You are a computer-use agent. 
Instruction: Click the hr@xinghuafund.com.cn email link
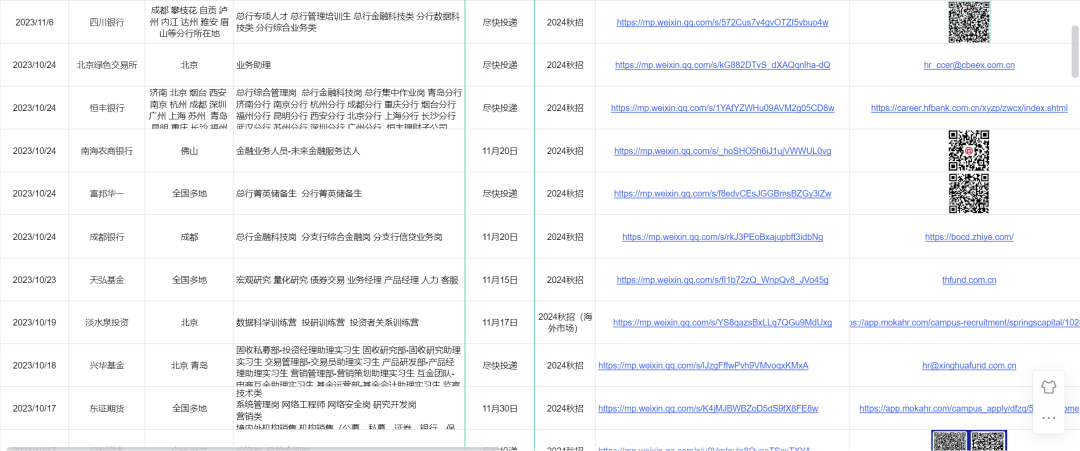point(969,366)
